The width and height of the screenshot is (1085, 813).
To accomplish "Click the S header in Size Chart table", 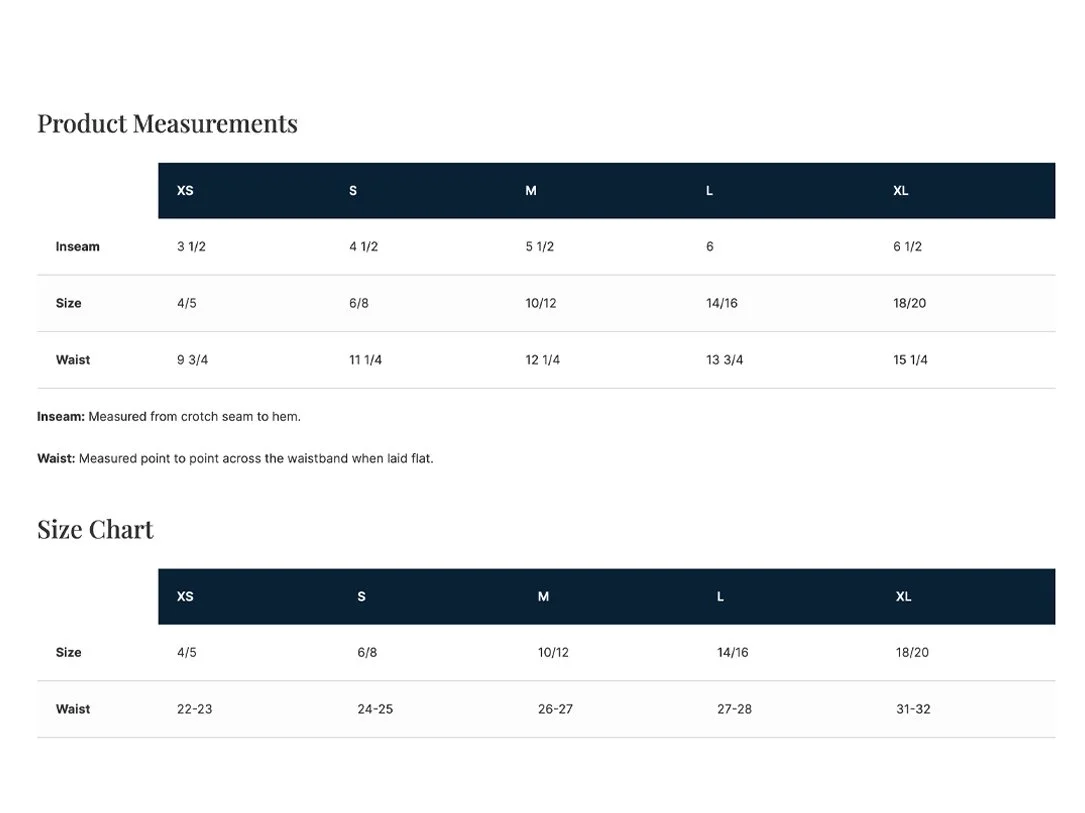I will click(361, 596).
